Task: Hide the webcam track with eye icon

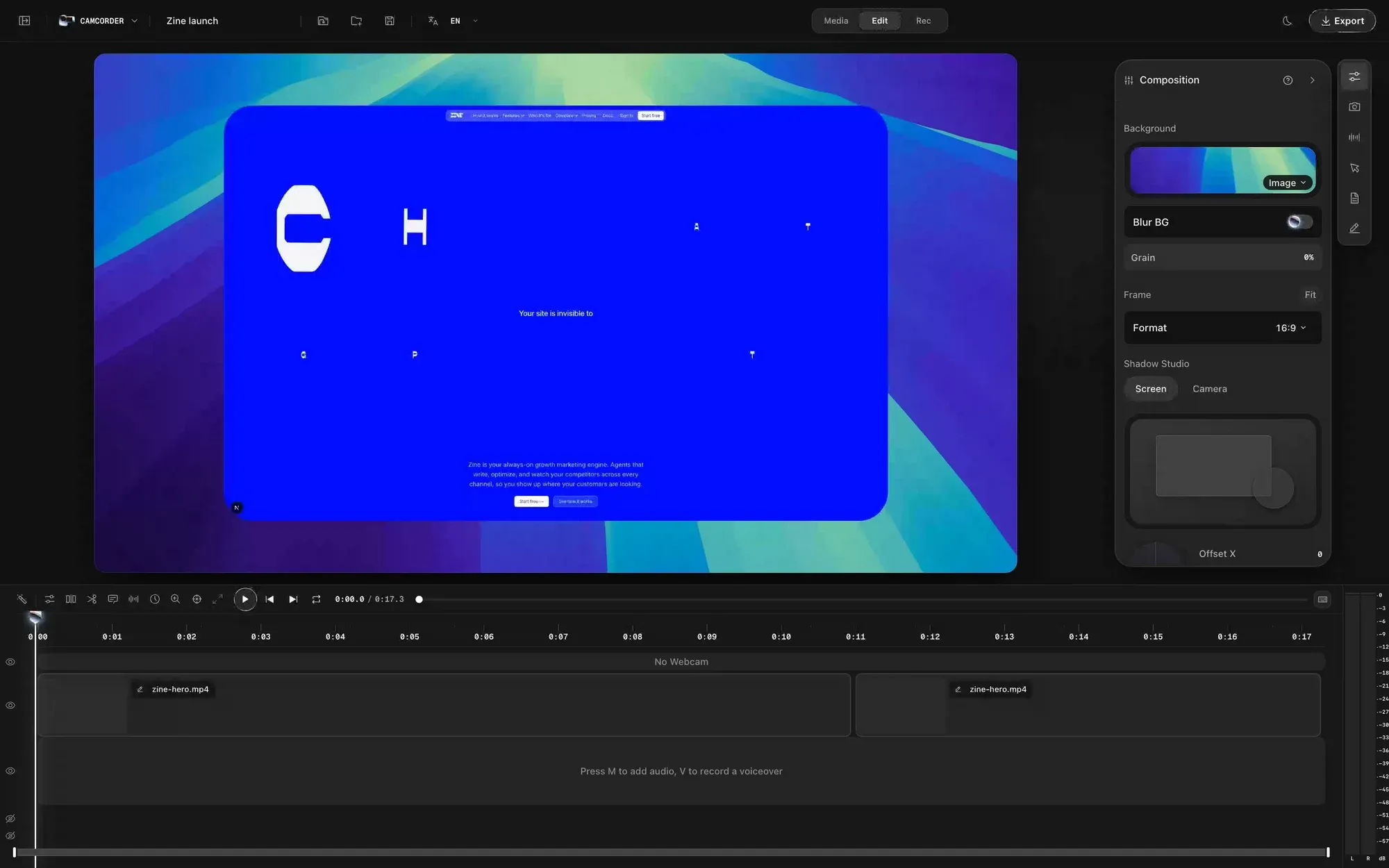Action: click(10, 662)
